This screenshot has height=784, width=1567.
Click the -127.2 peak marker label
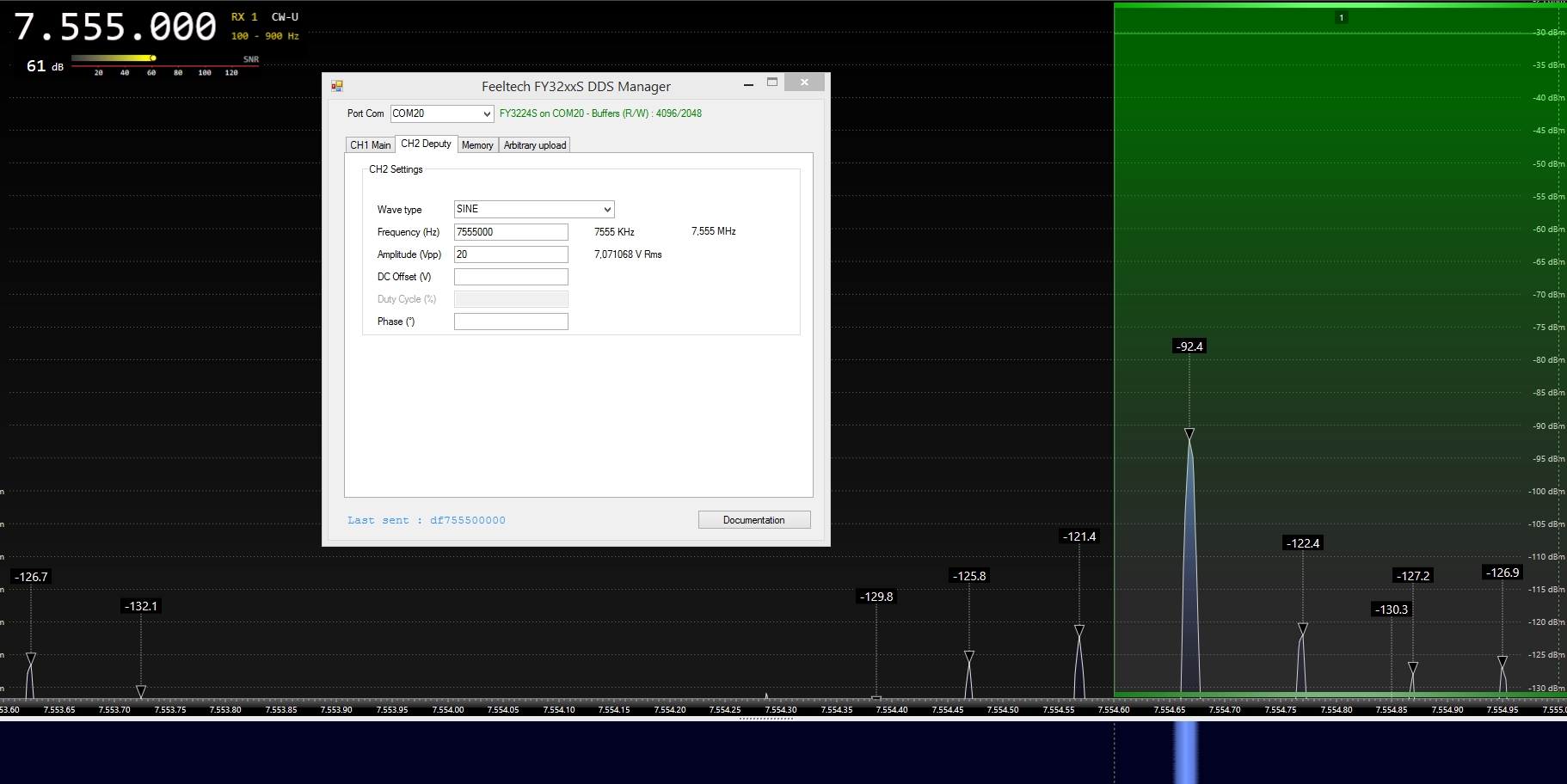click(x=1413, y=576)
